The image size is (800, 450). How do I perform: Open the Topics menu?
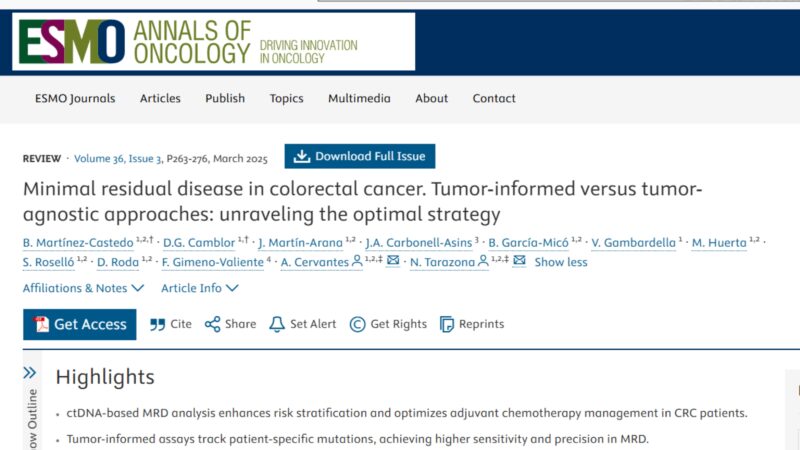(286, 98)
